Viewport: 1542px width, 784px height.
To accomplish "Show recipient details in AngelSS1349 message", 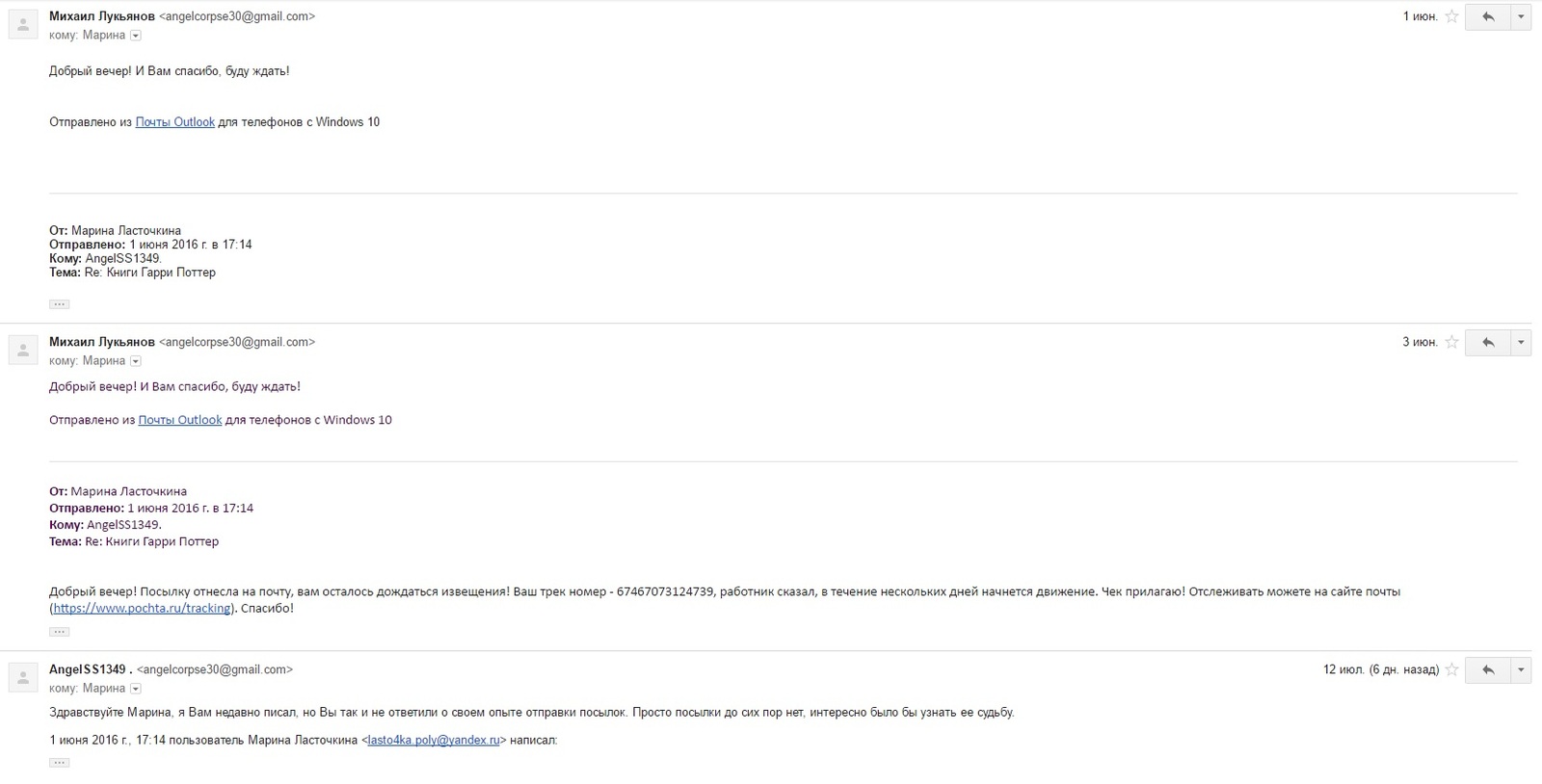I will tap(136, 689).
